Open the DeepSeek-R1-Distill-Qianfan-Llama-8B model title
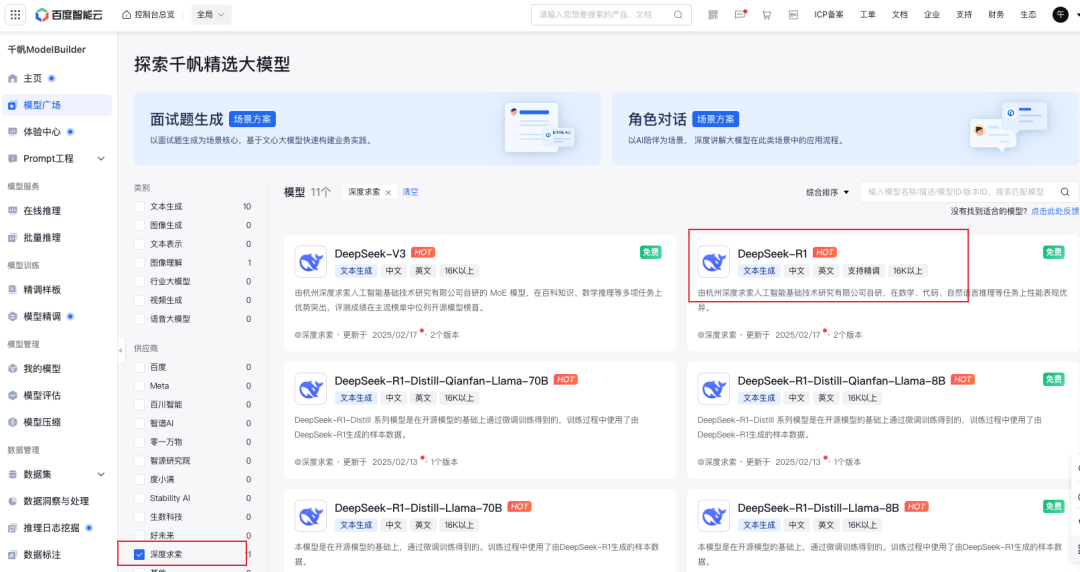The width and height of the screenshot is (1080, 572). [841, 380]
